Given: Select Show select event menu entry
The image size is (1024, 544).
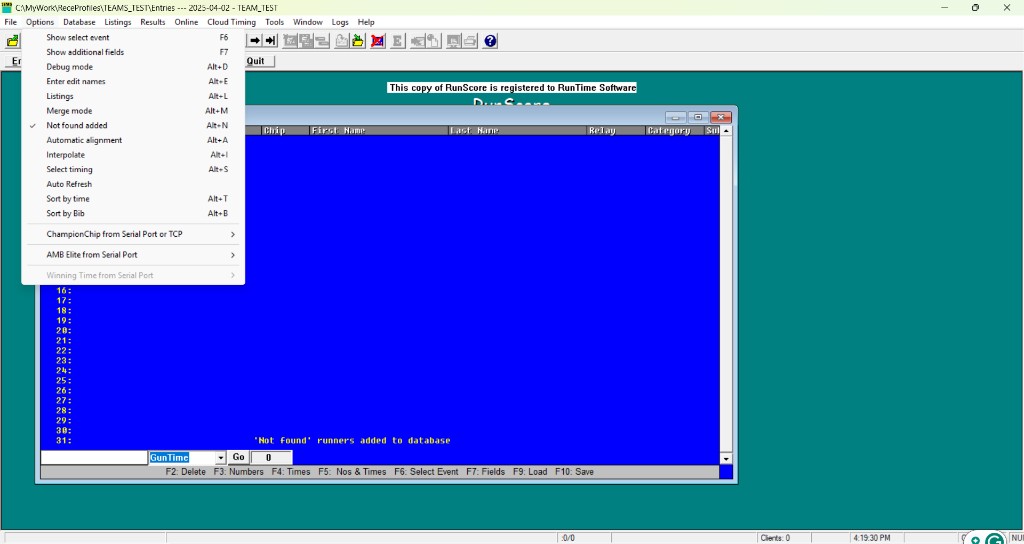Looking at the screenshot, I should coord(133,37).
